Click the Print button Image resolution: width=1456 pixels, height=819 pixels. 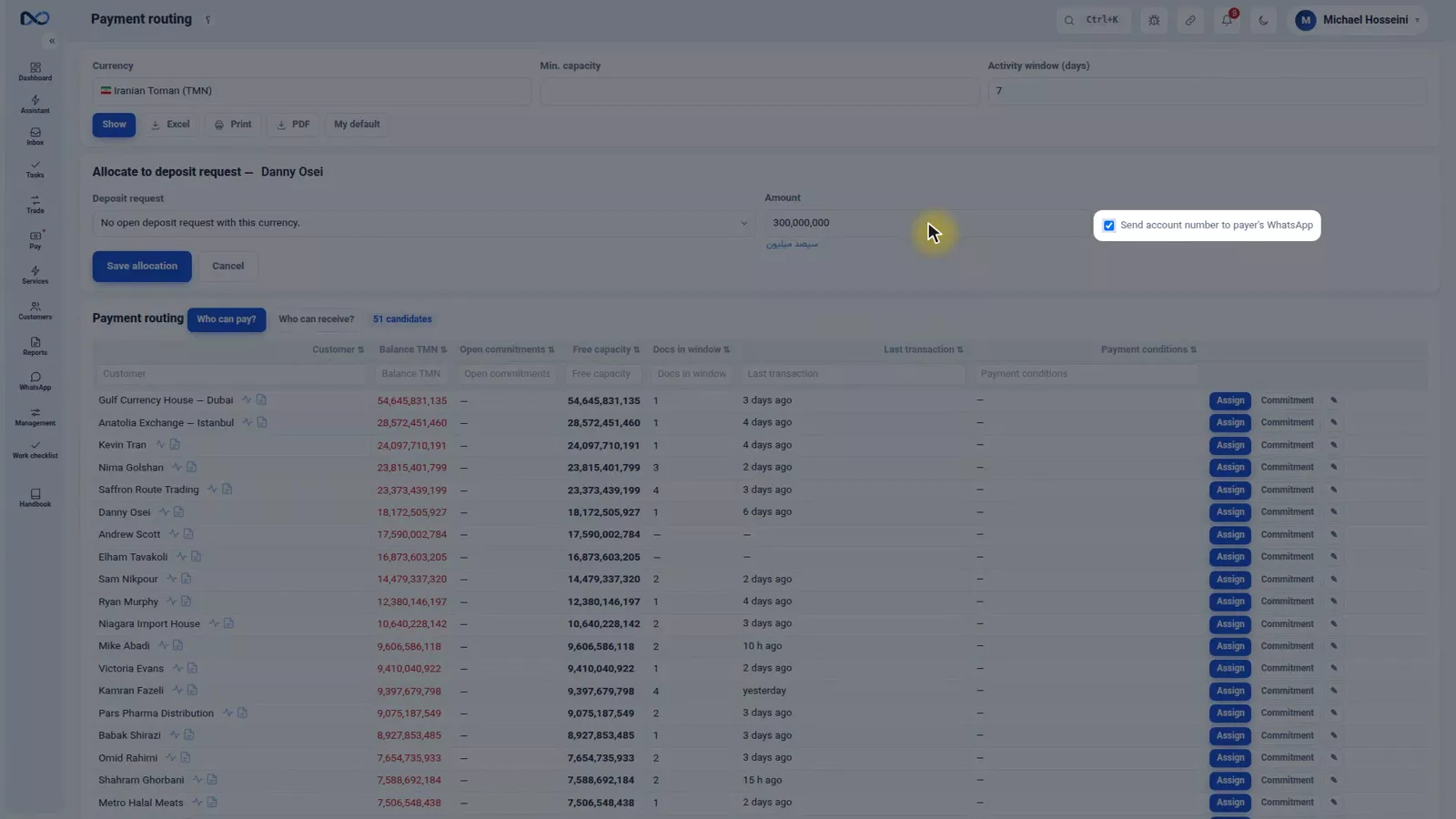[x=233, y=125]
